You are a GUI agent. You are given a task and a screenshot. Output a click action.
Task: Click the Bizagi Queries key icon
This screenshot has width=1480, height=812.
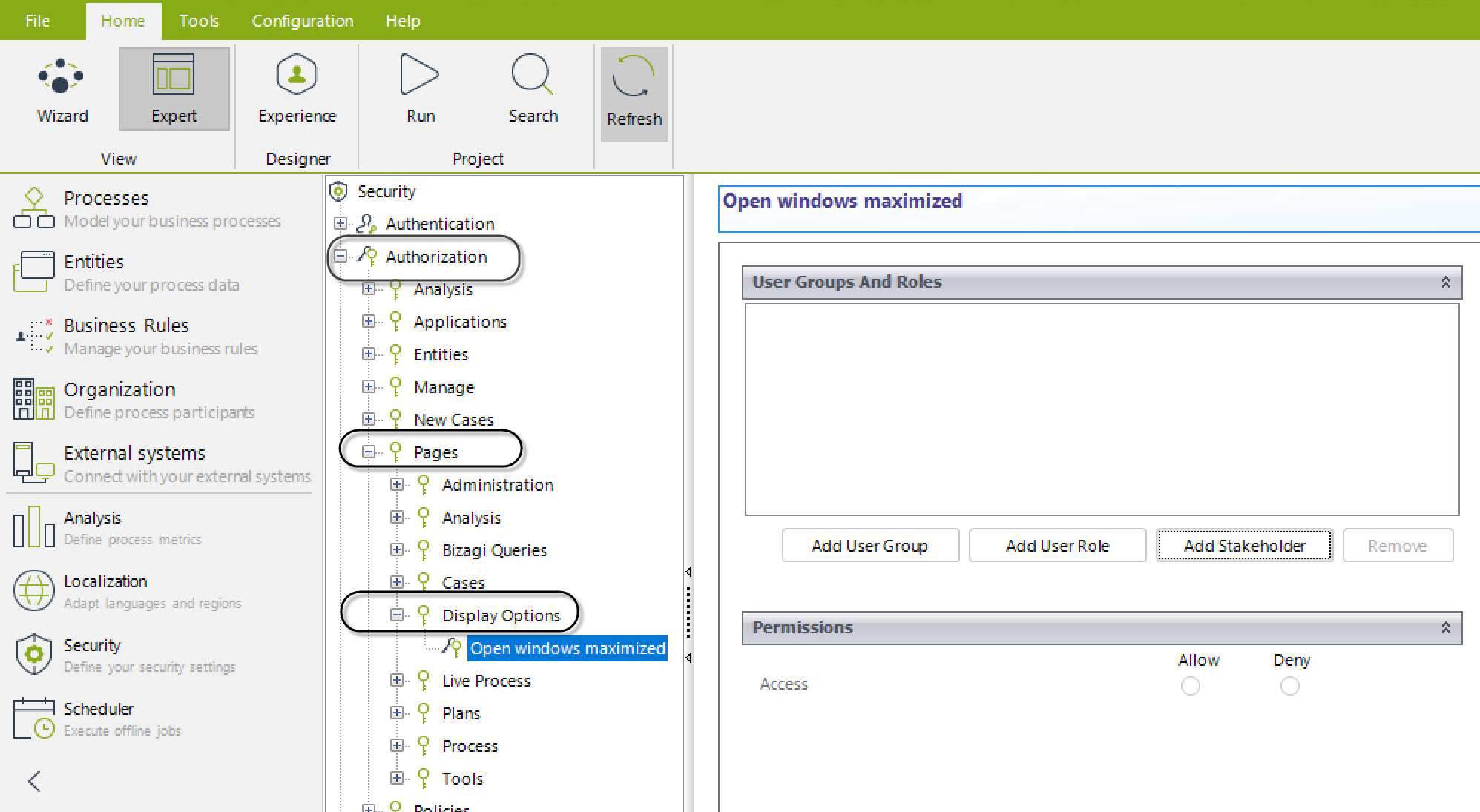424,549
